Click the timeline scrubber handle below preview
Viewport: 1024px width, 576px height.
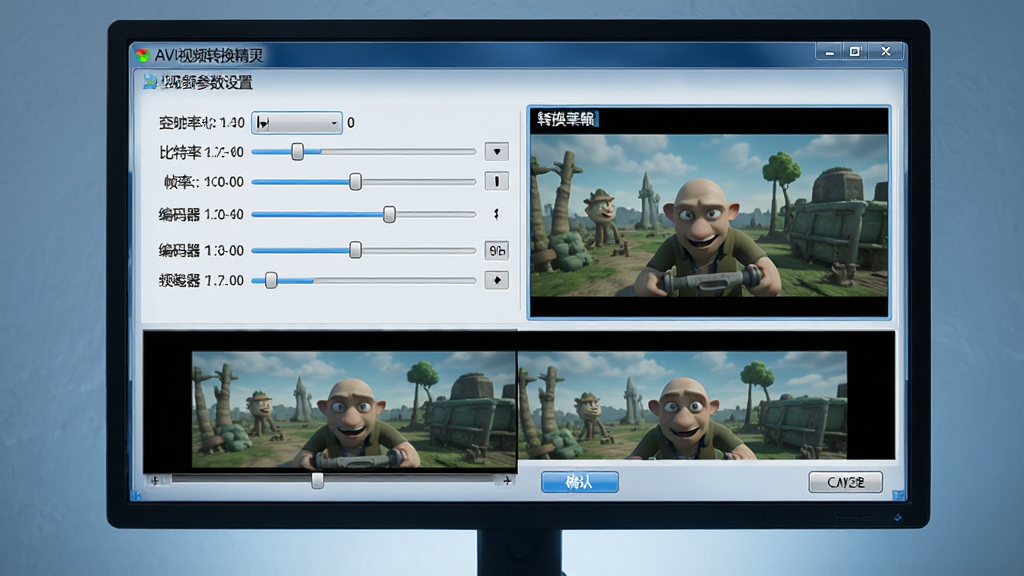pos(317,481)
